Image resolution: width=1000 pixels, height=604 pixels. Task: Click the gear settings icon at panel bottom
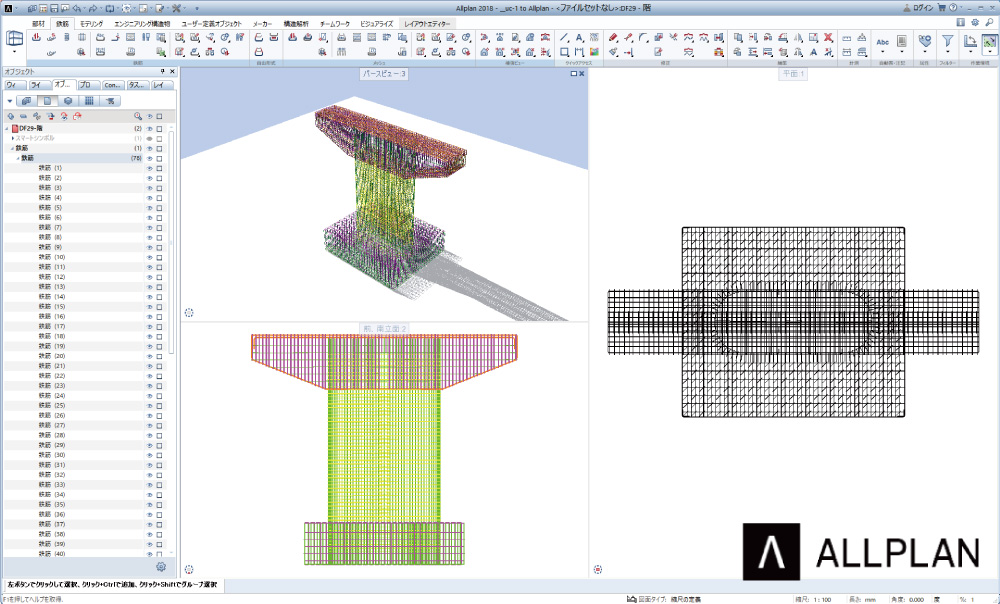point(160,566)
